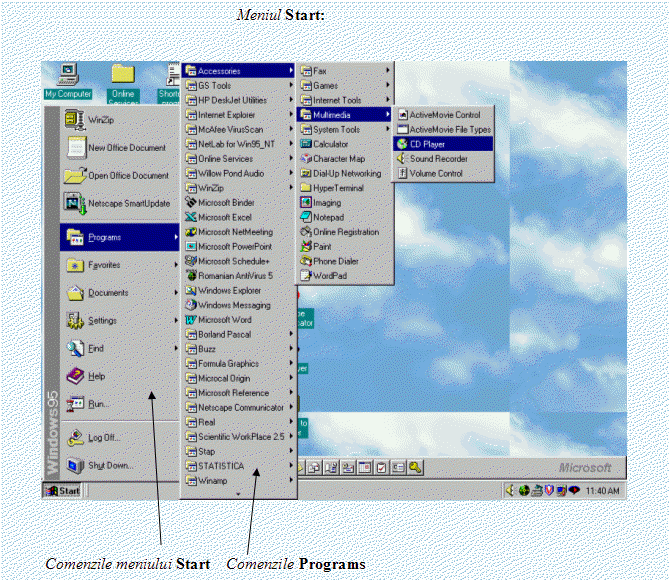Open the STATISTICA program group

(239, 466)
